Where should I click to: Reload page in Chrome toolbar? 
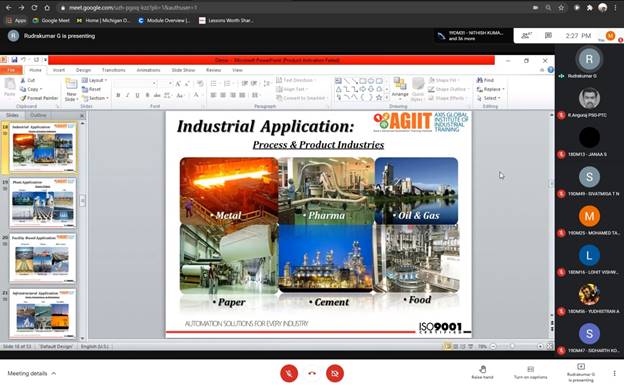coord(34,8)
